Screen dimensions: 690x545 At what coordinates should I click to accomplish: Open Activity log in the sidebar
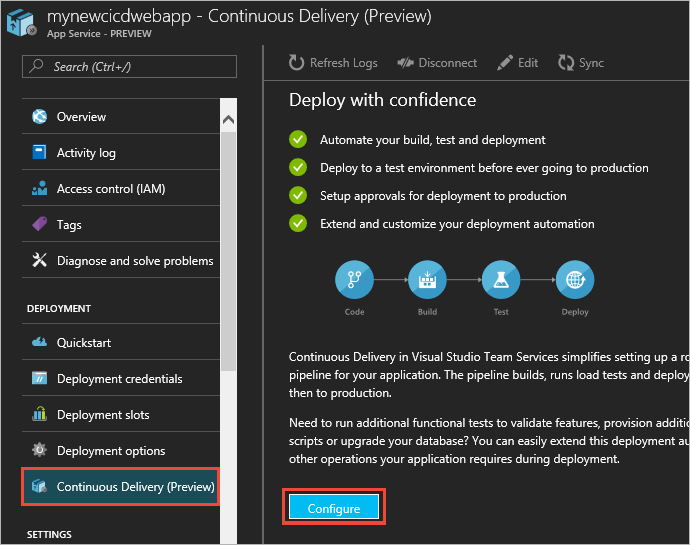coord(121,152)
